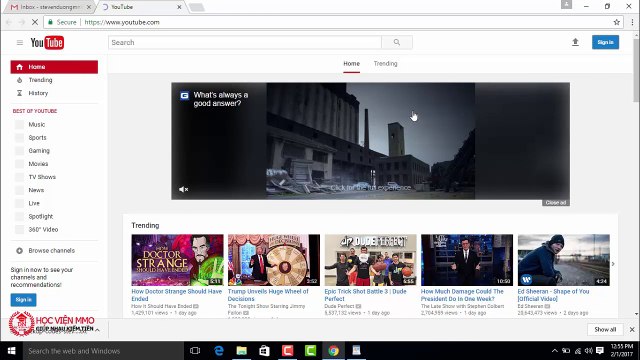Open the YouTube hamburger guide menu
The height and width of the screenshot is (360, 640).
click(x=20, y=42)
